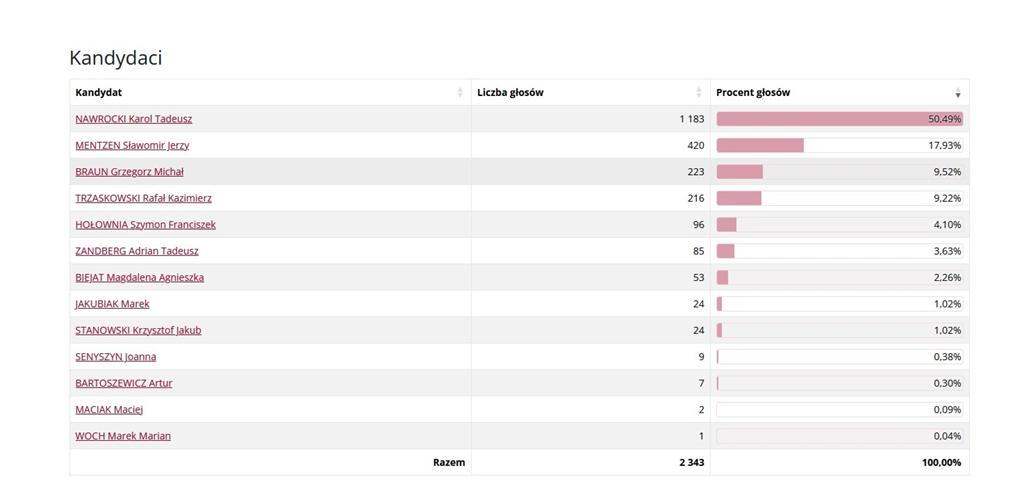Select BARTOSZEWICZ Artur link
Image resolution: width=1024 pixels, height=493 pixels.
coord(124,383)
